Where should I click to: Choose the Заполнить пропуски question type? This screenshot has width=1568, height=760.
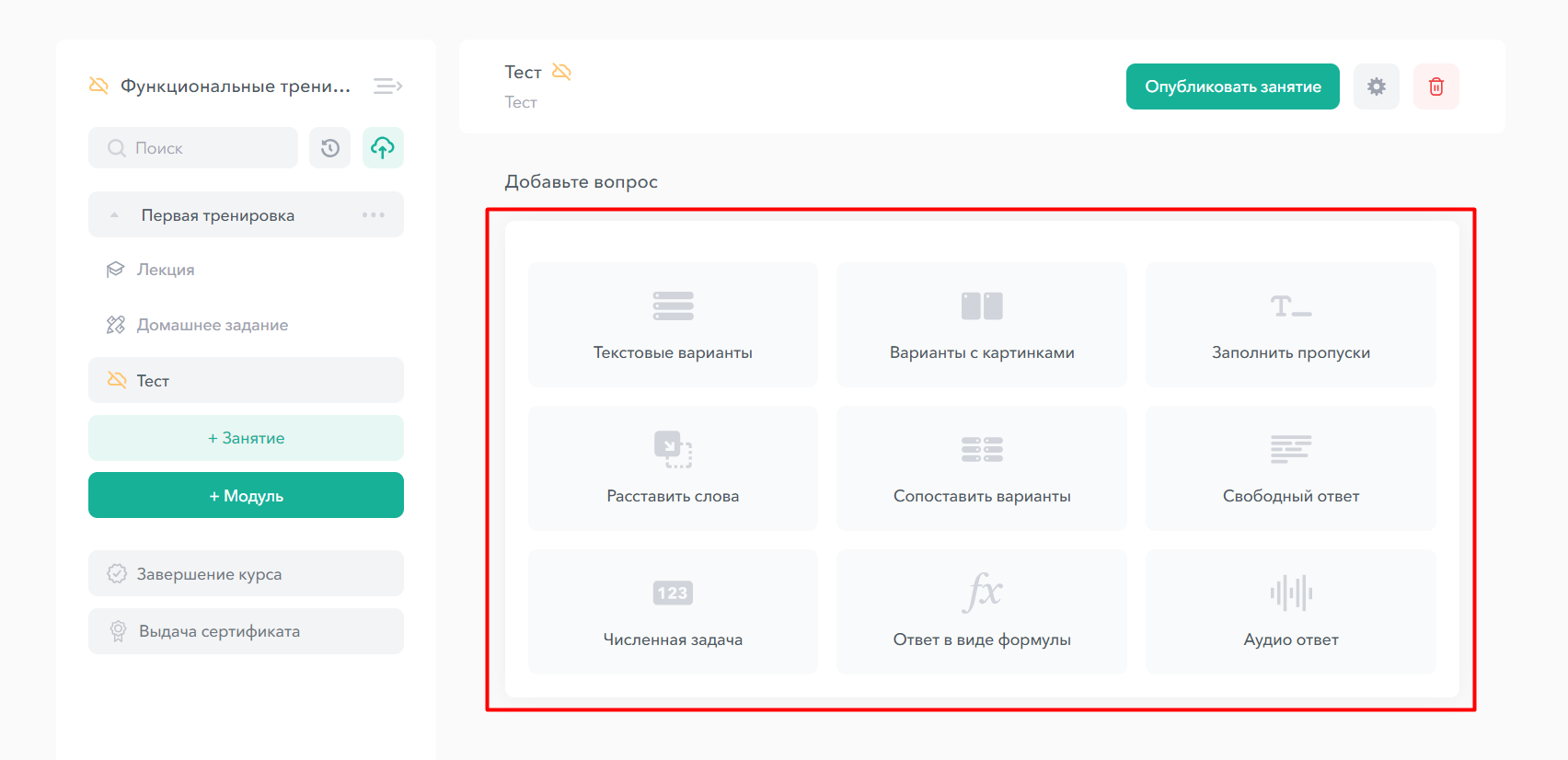tap(1290, 325)
